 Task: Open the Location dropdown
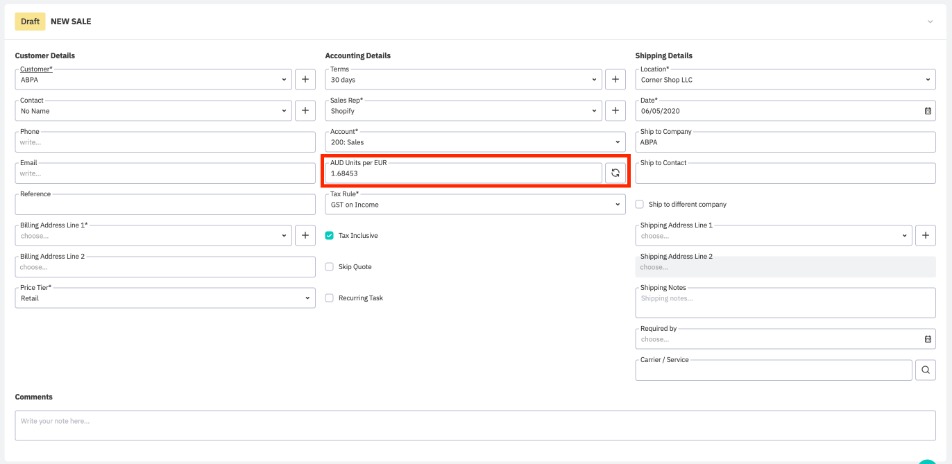tap(785, 79)
